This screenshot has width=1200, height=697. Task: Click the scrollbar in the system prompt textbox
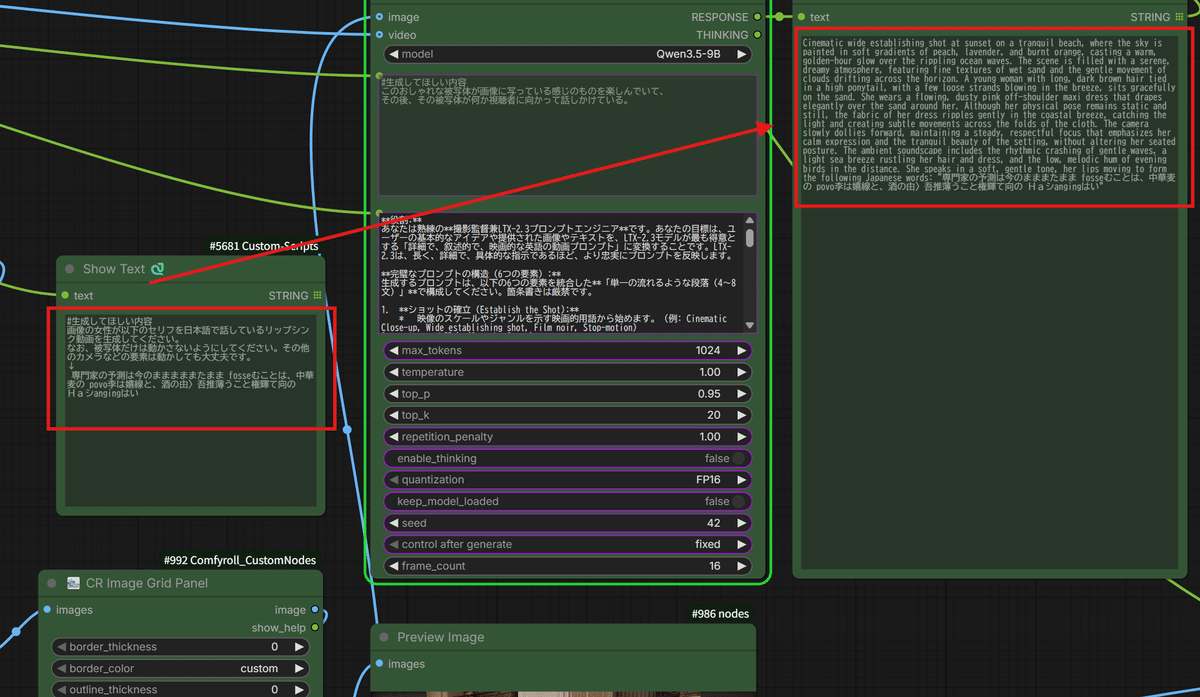[751, 237]
